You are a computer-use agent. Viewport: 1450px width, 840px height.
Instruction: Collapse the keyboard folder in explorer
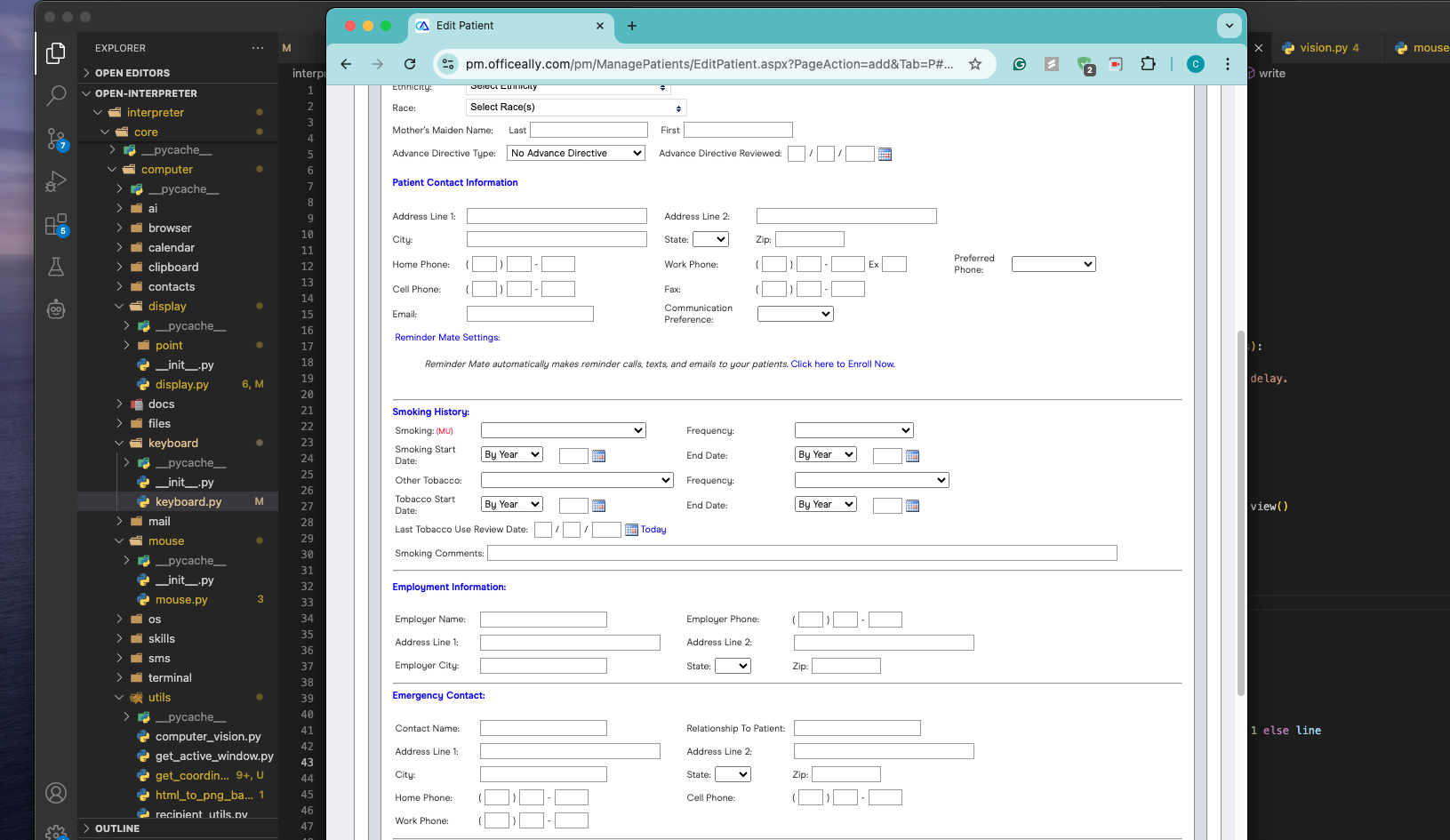[172, 444]
